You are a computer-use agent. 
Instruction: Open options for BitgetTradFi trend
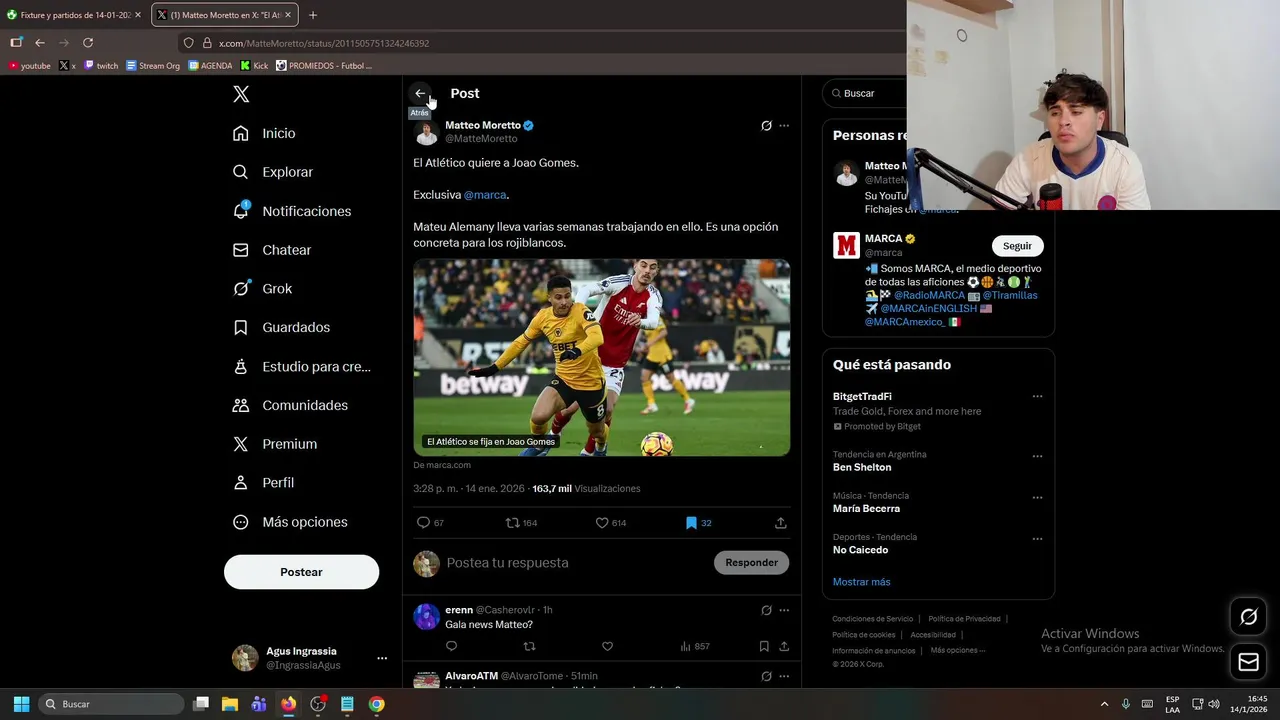point(1037,396)
